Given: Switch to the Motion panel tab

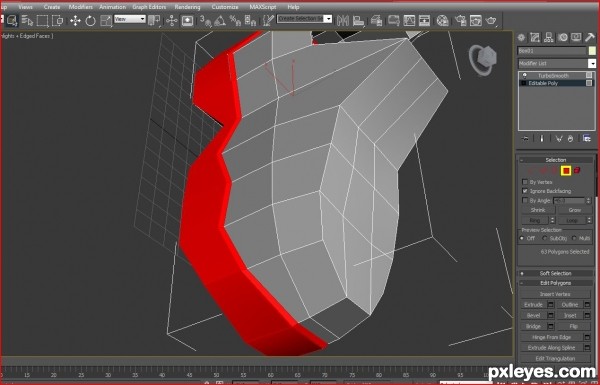Looking at the screenshot, I should [562, 37].
